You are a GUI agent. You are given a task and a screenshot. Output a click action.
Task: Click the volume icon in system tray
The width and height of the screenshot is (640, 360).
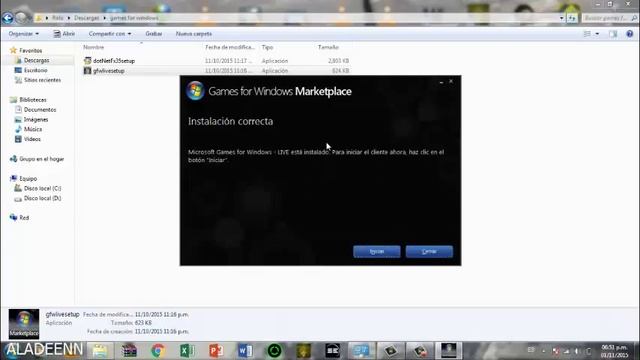[x=577, y=351]
